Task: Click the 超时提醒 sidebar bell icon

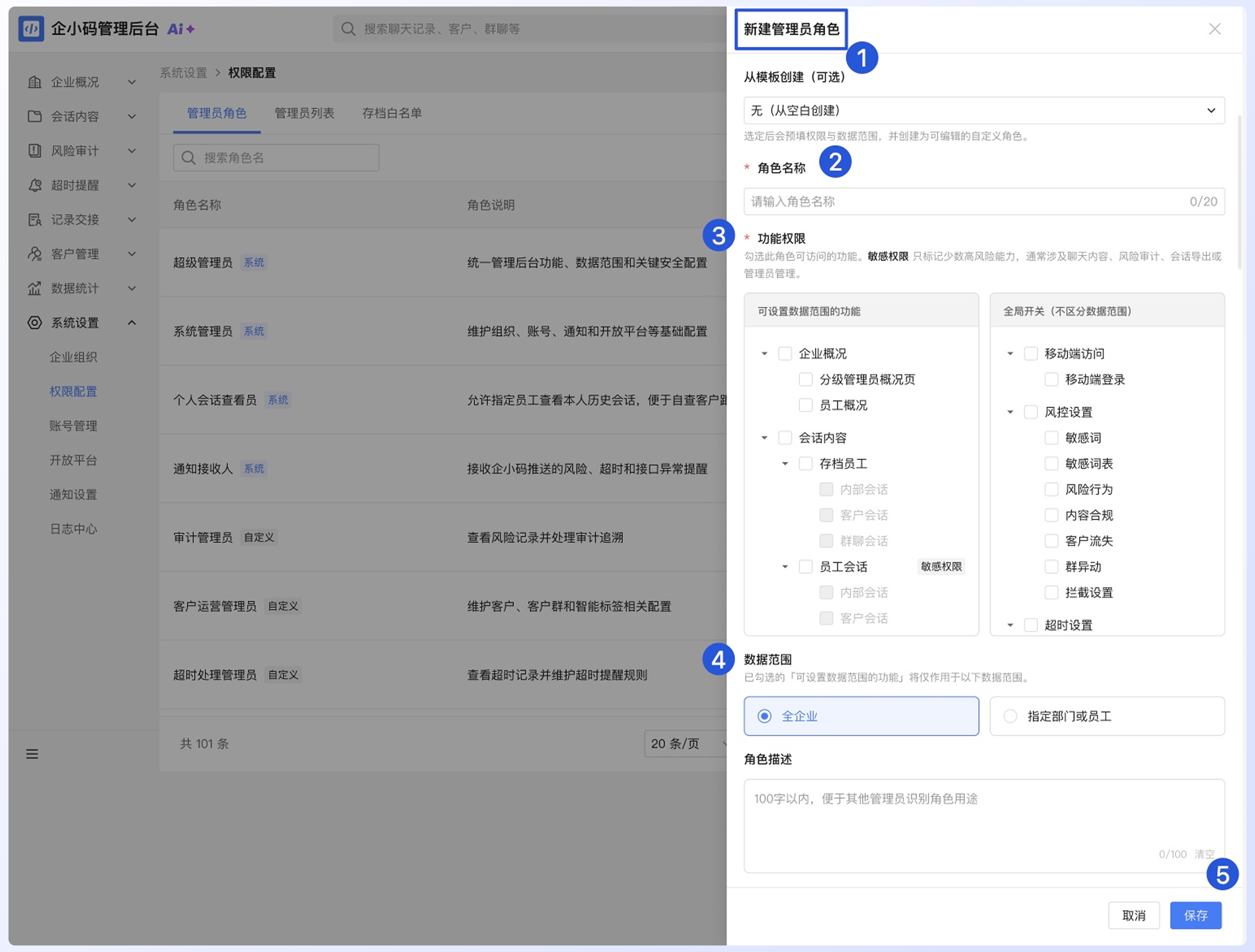Action: click(35, 186)
